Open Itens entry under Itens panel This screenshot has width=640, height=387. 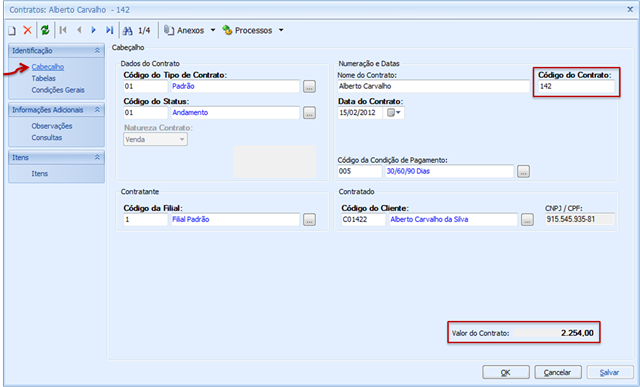[40, 173]
